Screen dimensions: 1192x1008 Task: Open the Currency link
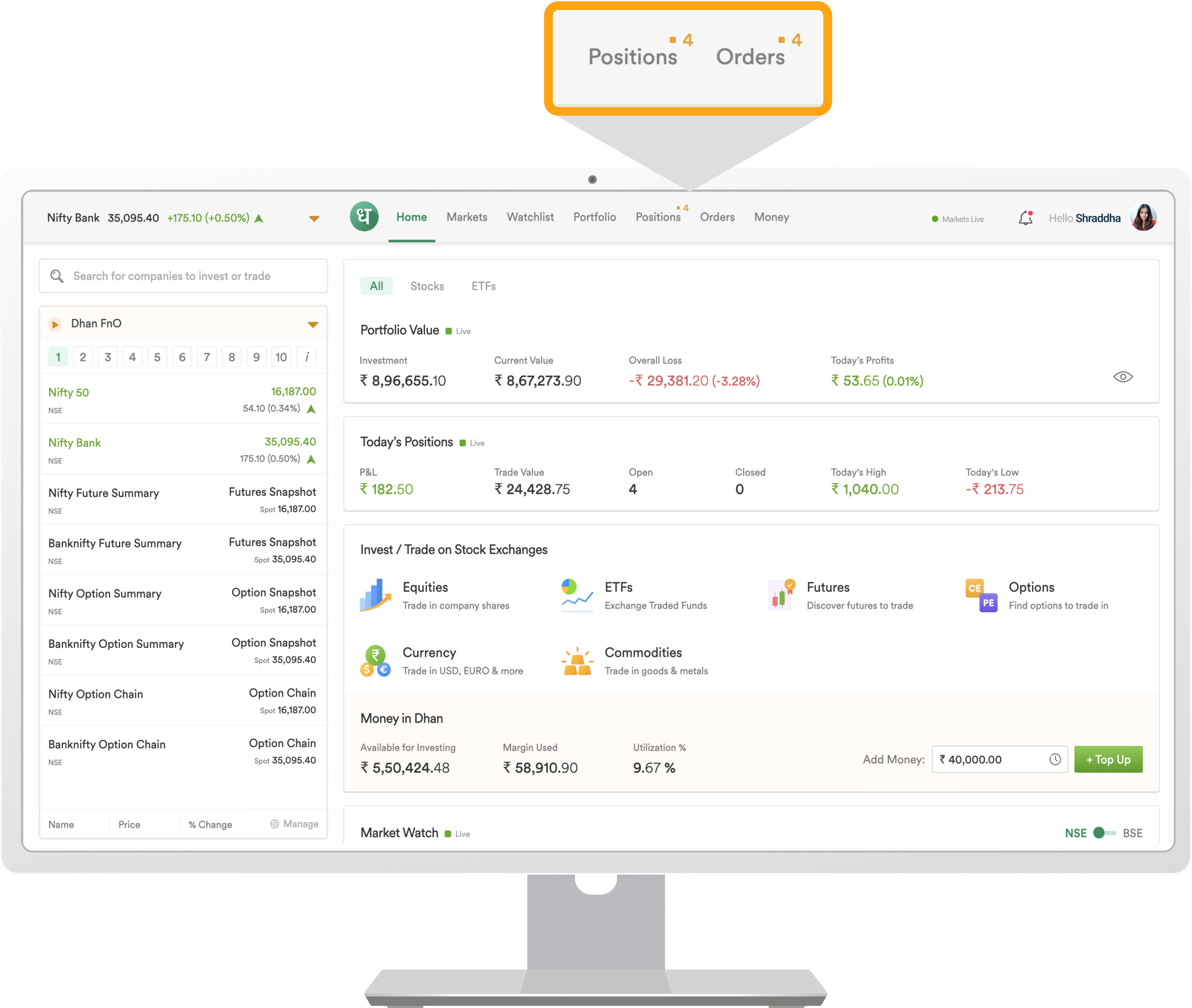[429, 652]
